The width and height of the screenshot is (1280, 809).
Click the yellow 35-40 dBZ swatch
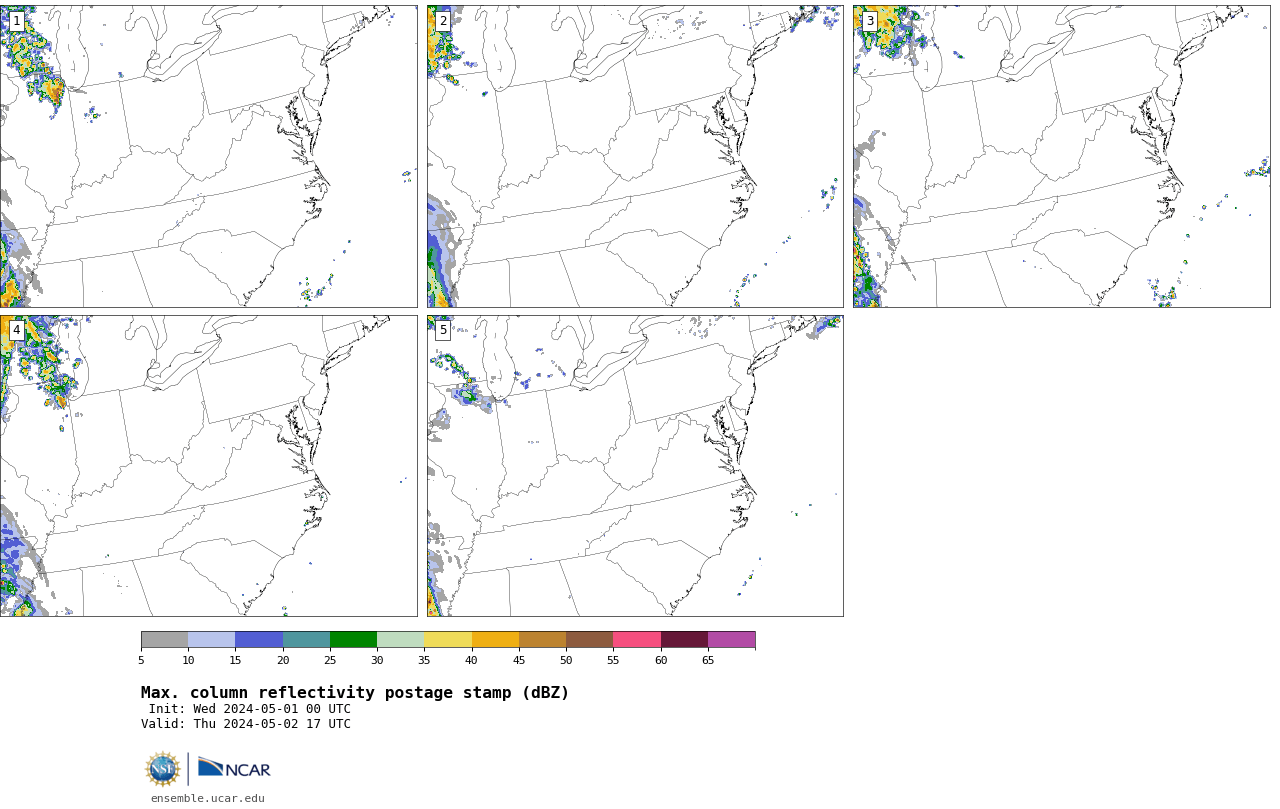(x=448, y=640)
